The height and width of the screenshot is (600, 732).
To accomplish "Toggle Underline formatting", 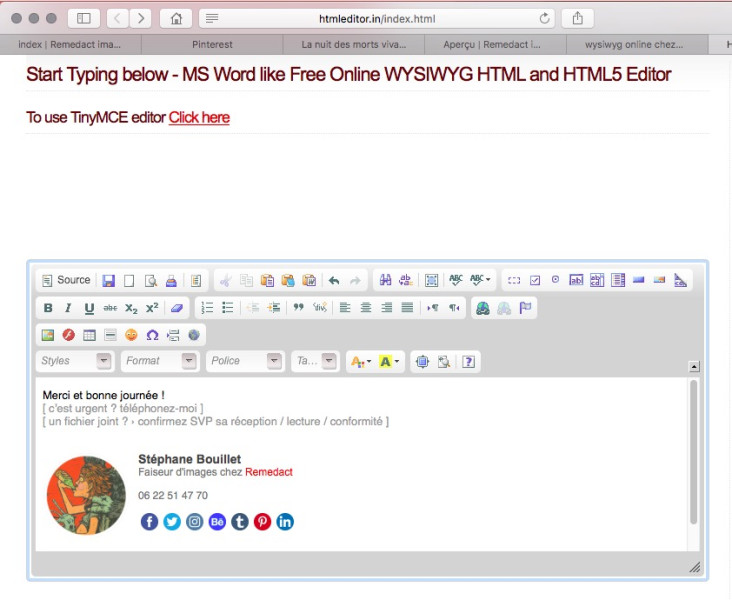I will click(x=89, y=308).
